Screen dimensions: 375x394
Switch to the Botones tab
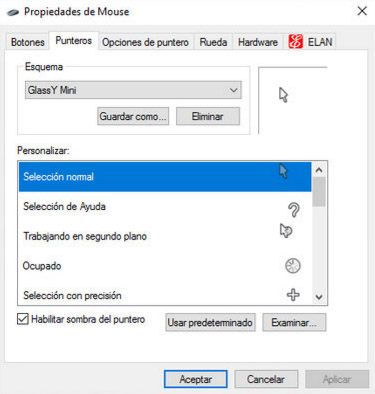[28, 42]
